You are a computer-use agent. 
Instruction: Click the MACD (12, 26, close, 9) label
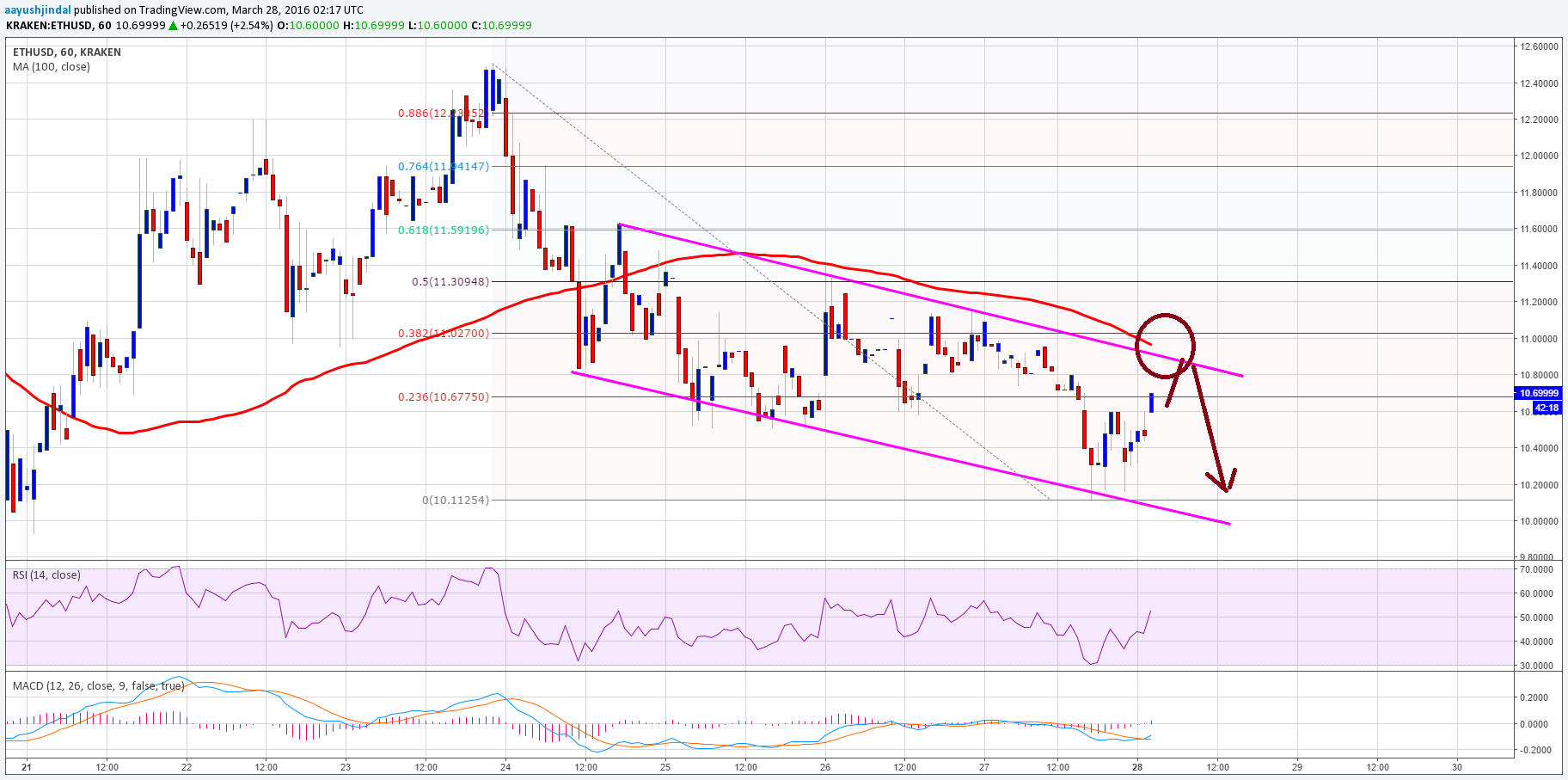click(x=98, y=685)
